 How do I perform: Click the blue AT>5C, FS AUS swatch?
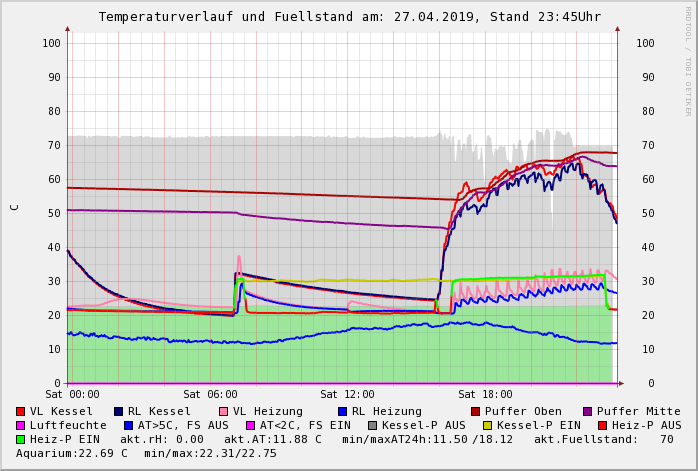pyautogui.click(x=129, y=425)
